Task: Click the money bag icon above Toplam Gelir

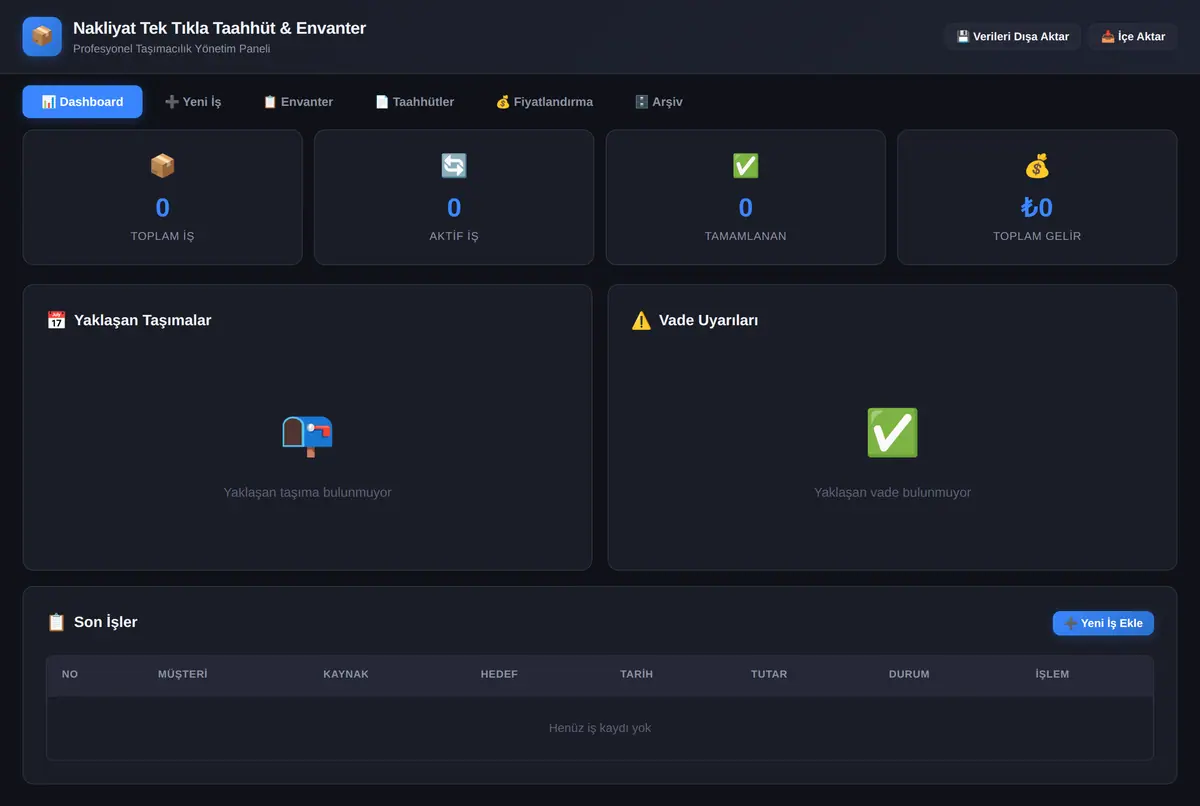Action: click(1037, 166)
